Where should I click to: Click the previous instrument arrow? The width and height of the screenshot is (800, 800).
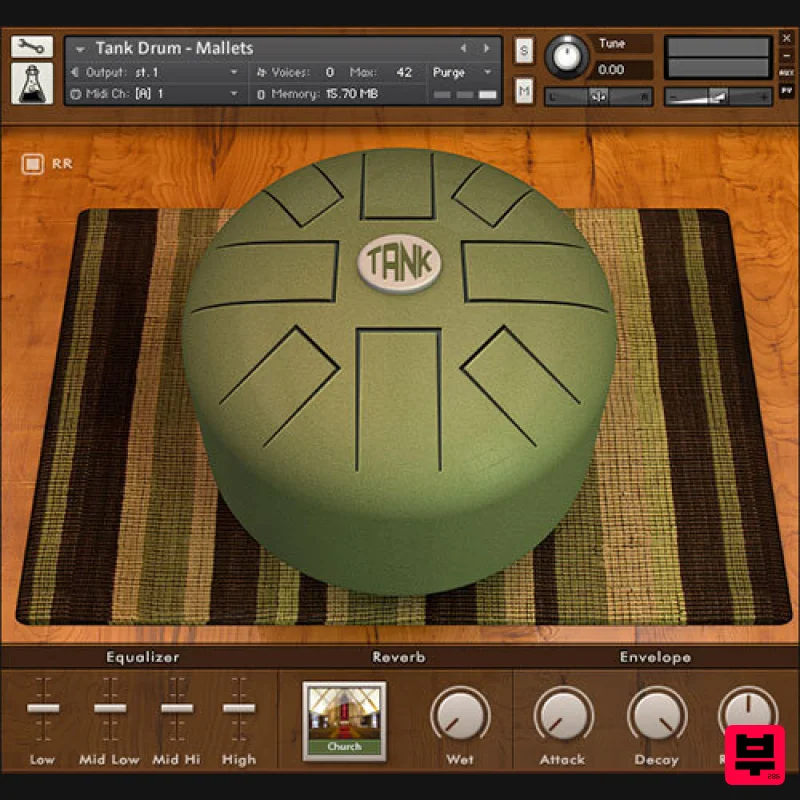click(x=463, y=47)
